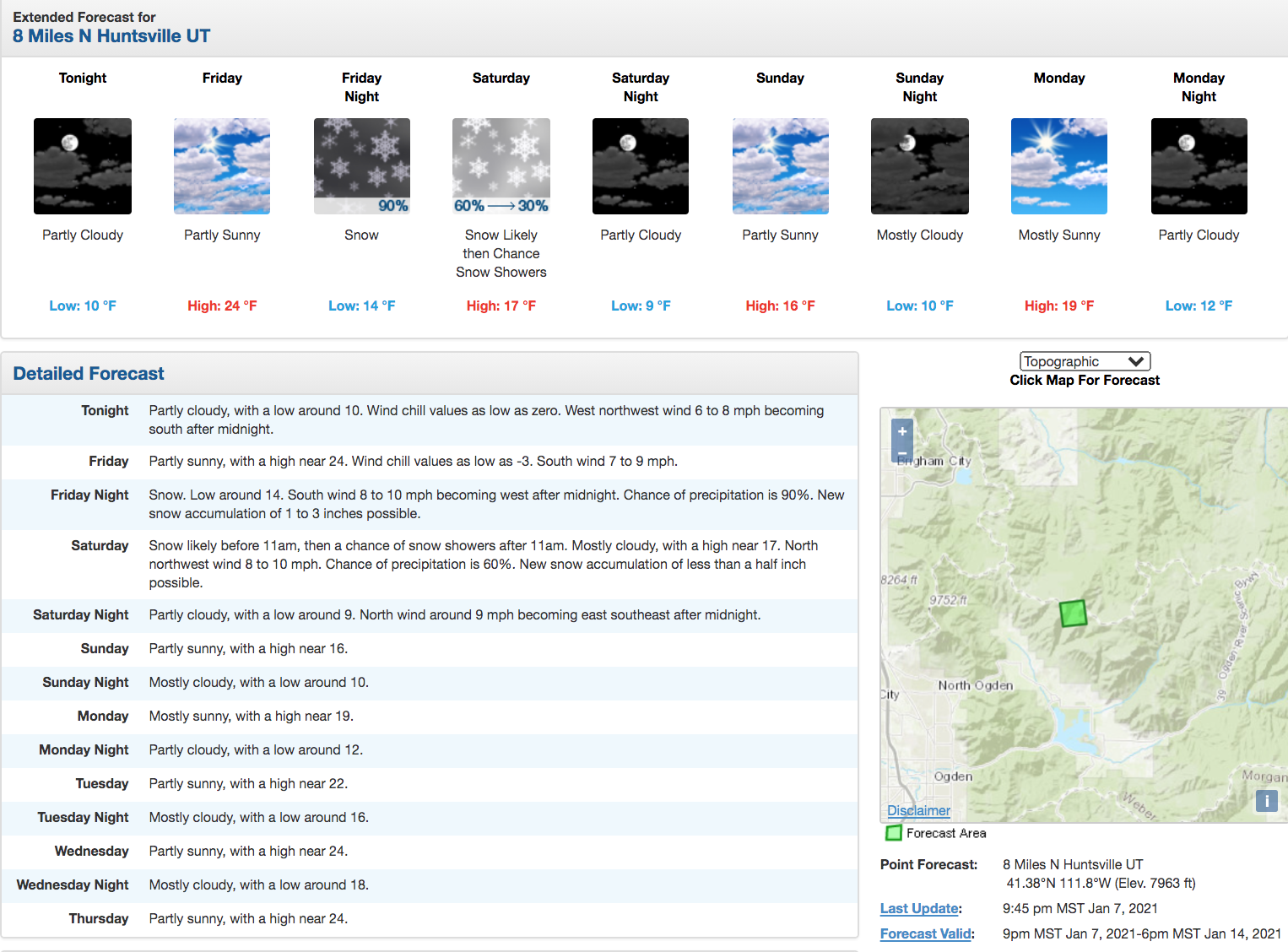Click the Saturday Night label in Detailed Forecast
Screen dimensions: 1288x952
pos(81,614)
